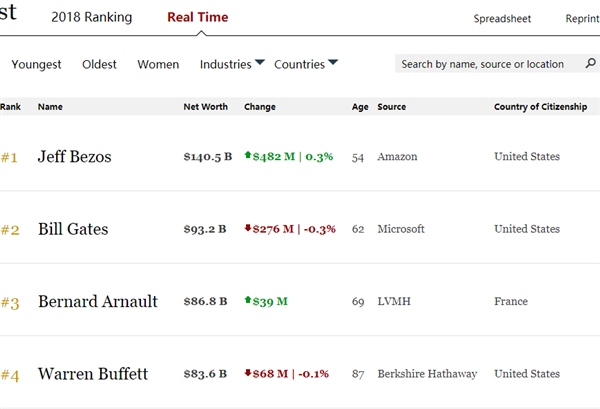Screen dimensions: 600x409
Task: Expand the Countries dropdown arrow
Action: point(333,63)
